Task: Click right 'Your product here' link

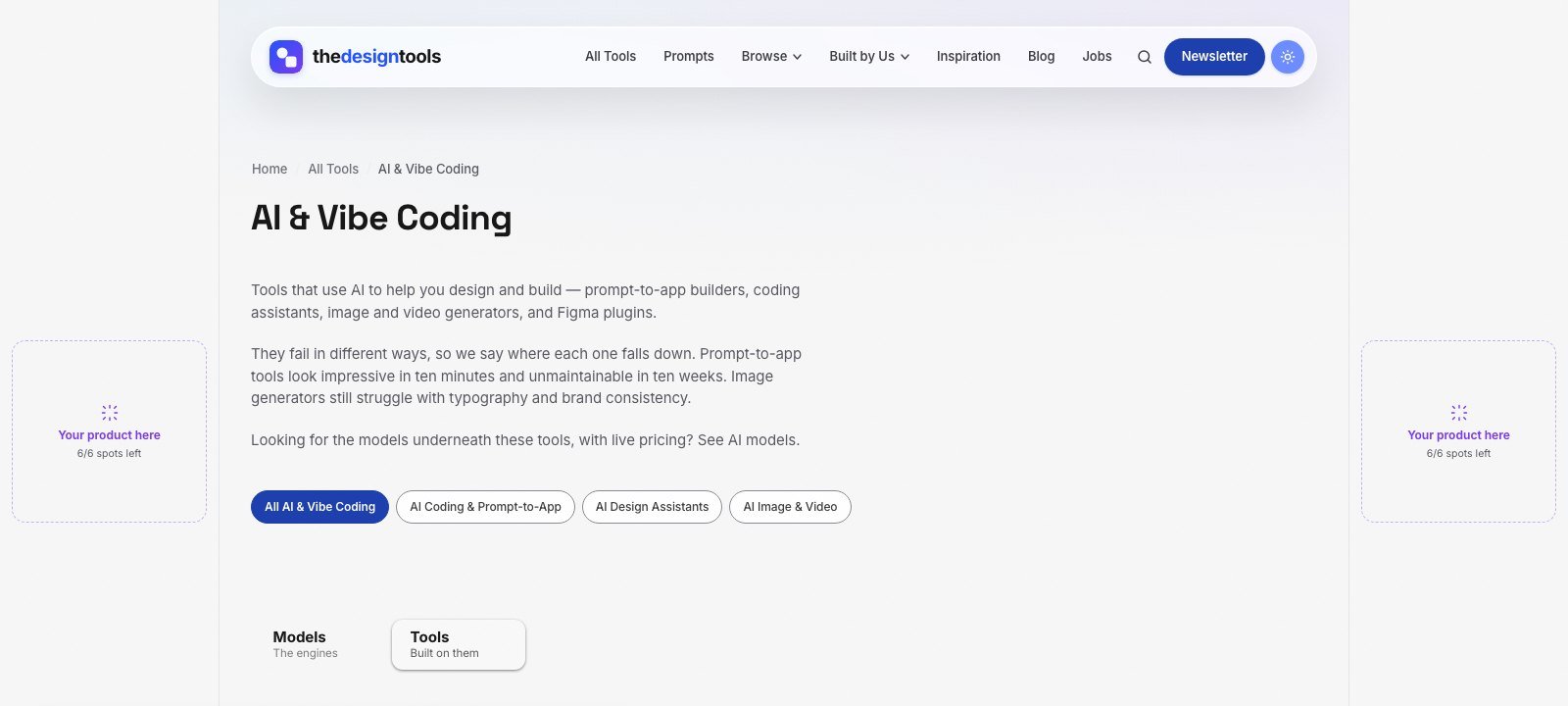Action: [1458, 435]
